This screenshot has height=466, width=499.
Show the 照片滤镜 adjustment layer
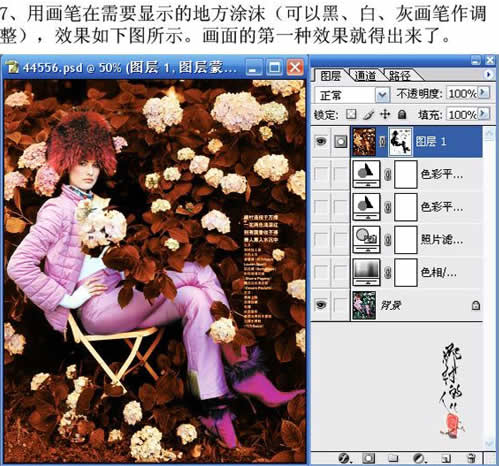tap(321, 239)
